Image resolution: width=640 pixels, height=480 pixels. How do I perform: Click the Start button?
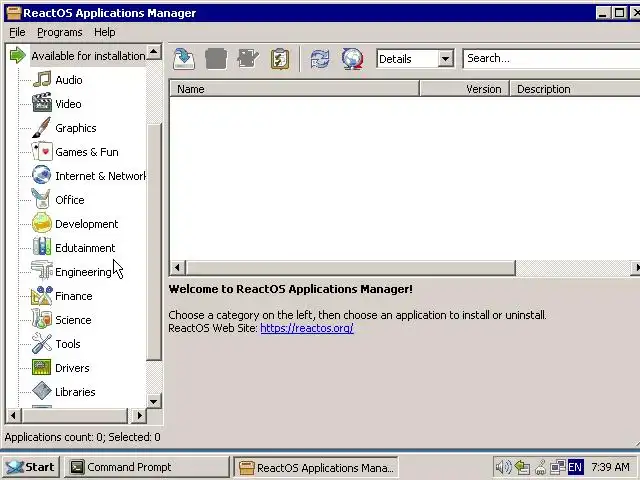click(x=31, y=467)
